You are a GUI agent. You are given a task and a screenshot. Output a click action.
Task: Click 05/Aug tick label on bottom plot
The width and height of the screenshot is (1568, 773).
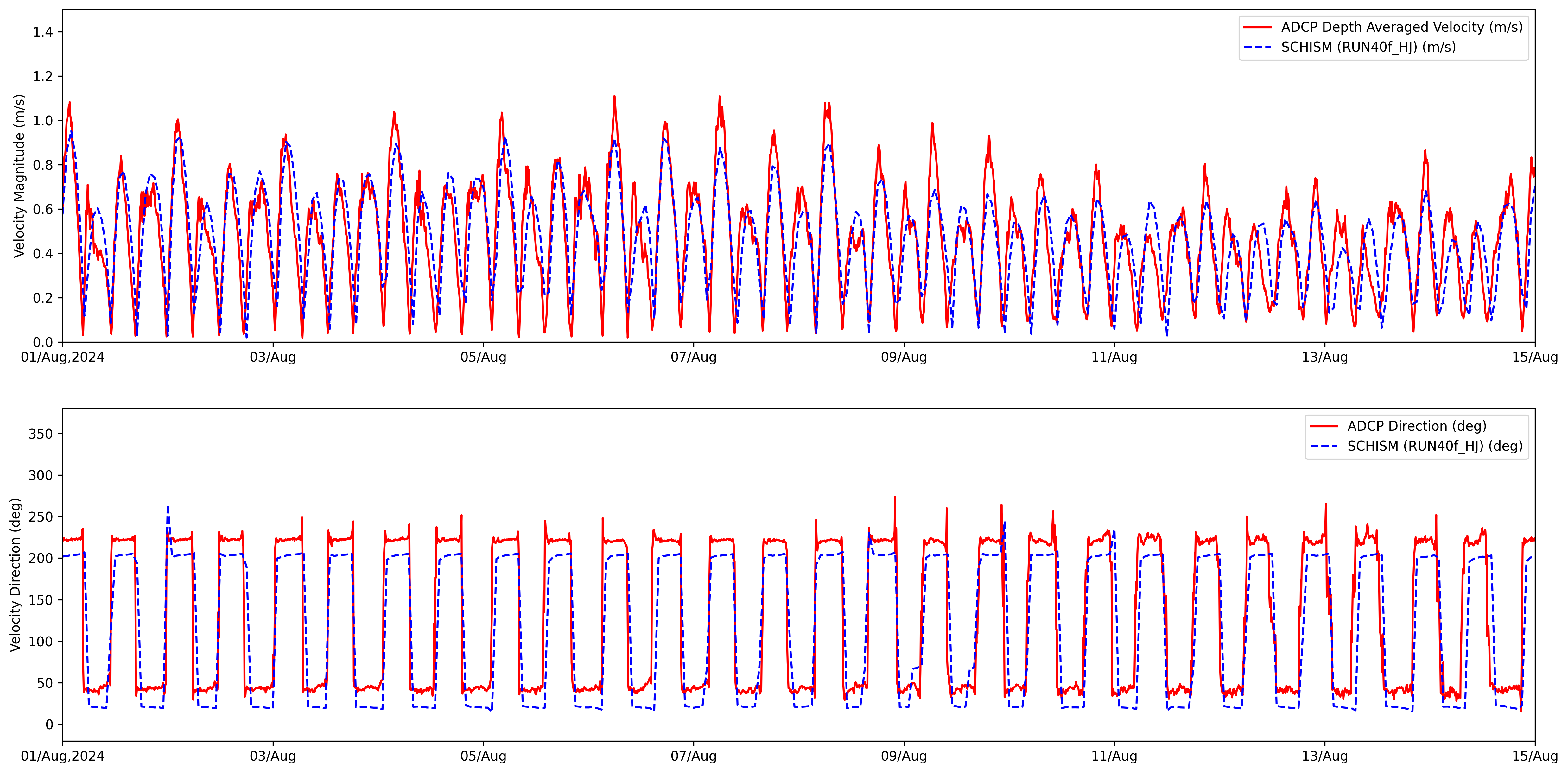483,757
